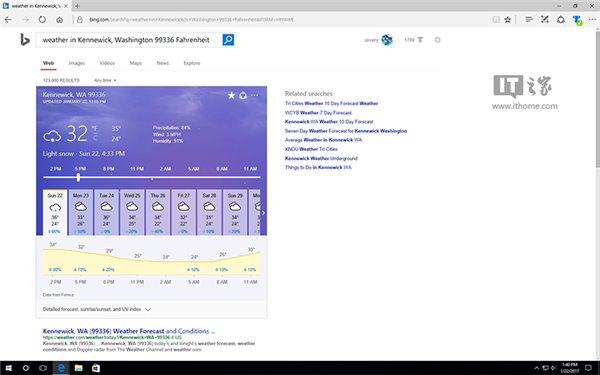This screenshot has height=375, width=600.
Task: Open Kennewick WA Weather 10 Day Forecast link
Action: coord(329,122)
